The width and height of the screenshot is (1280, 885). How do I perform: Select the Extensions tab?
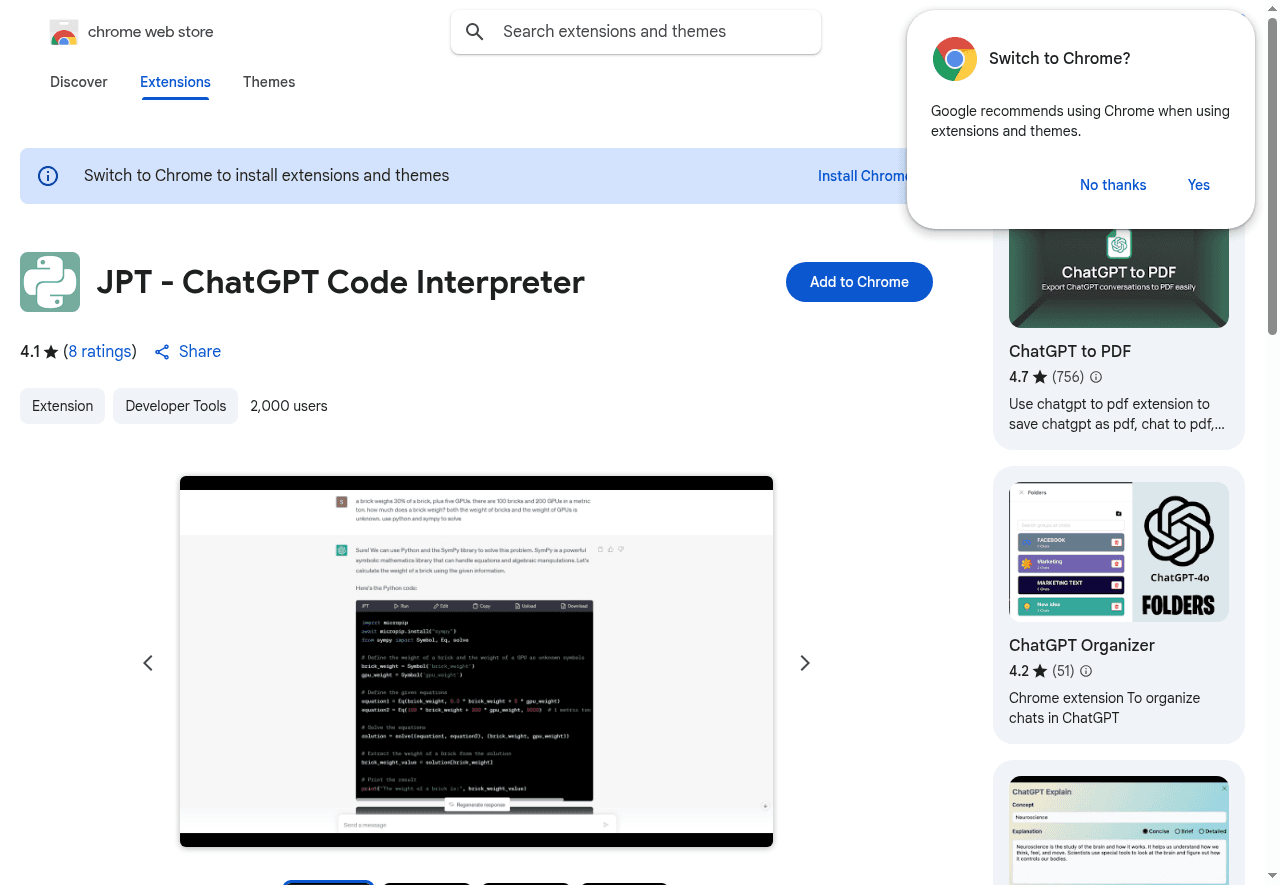coord(175,82)
